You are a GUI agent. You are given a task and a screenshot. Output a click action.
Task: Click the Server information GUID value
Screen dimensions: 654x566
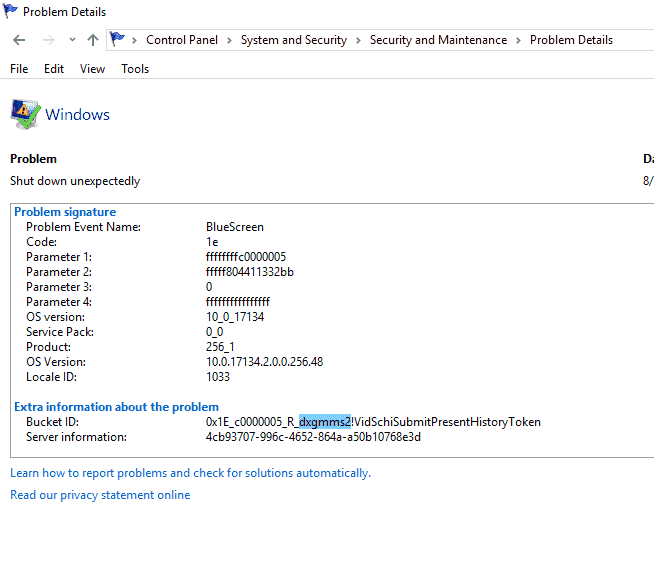[x=313, y=437]
